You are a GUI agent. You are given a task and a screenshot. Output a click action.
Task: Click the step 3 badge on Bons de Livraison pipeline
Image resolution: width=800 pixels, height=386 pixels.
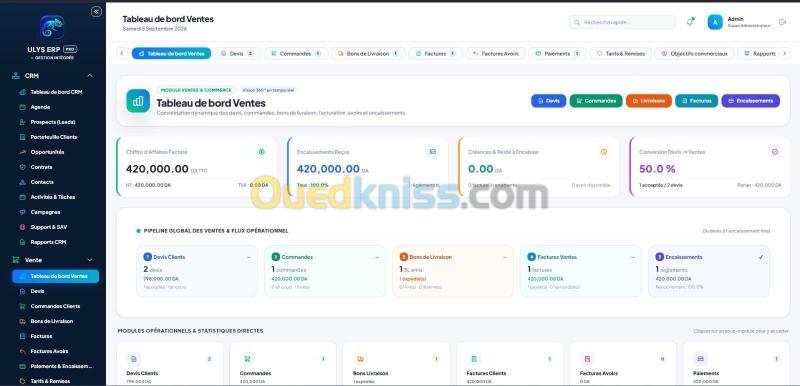pyautogui.click(x=404, y=257)
